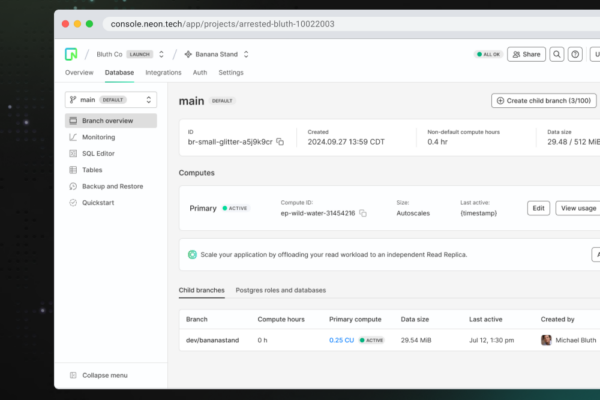Open Backup and Restore in sidebar

111,186
